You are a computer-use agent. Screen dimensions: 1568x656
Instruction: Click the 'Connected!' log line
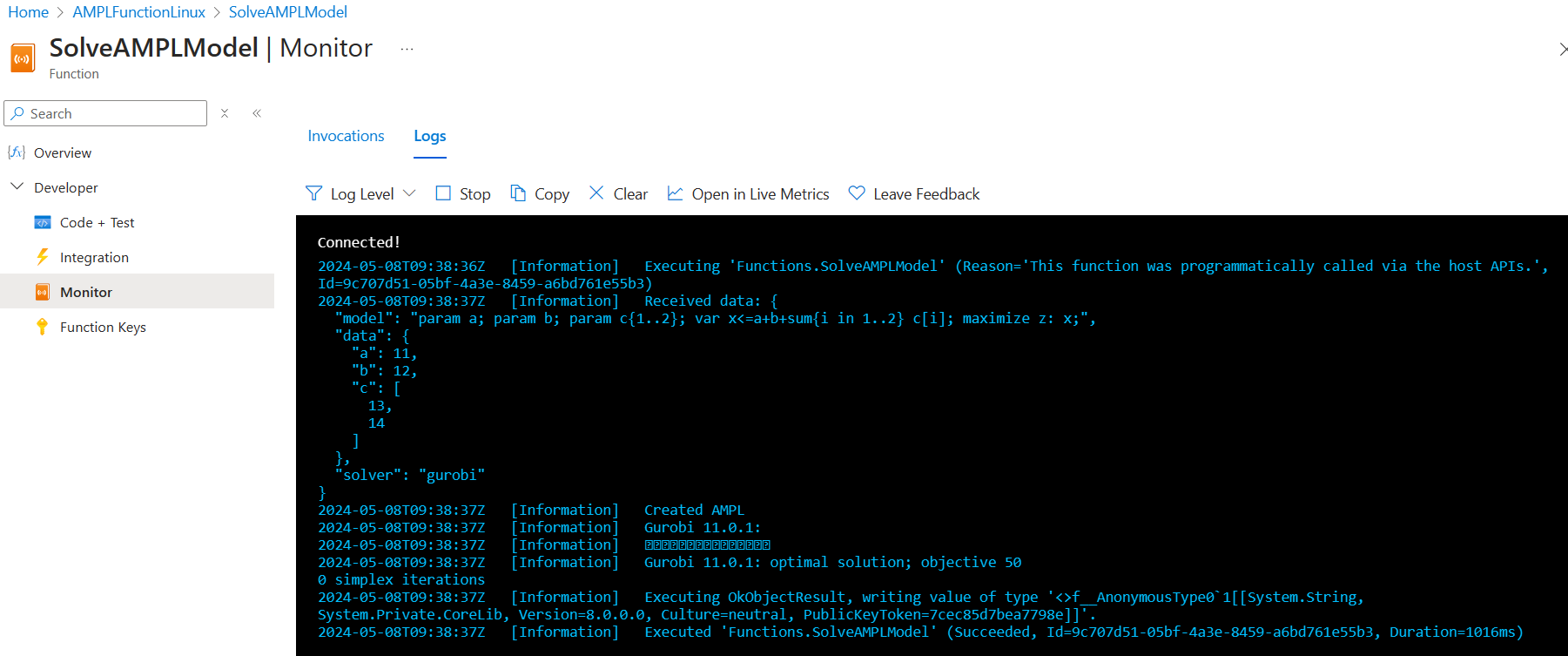pos(359,242)
